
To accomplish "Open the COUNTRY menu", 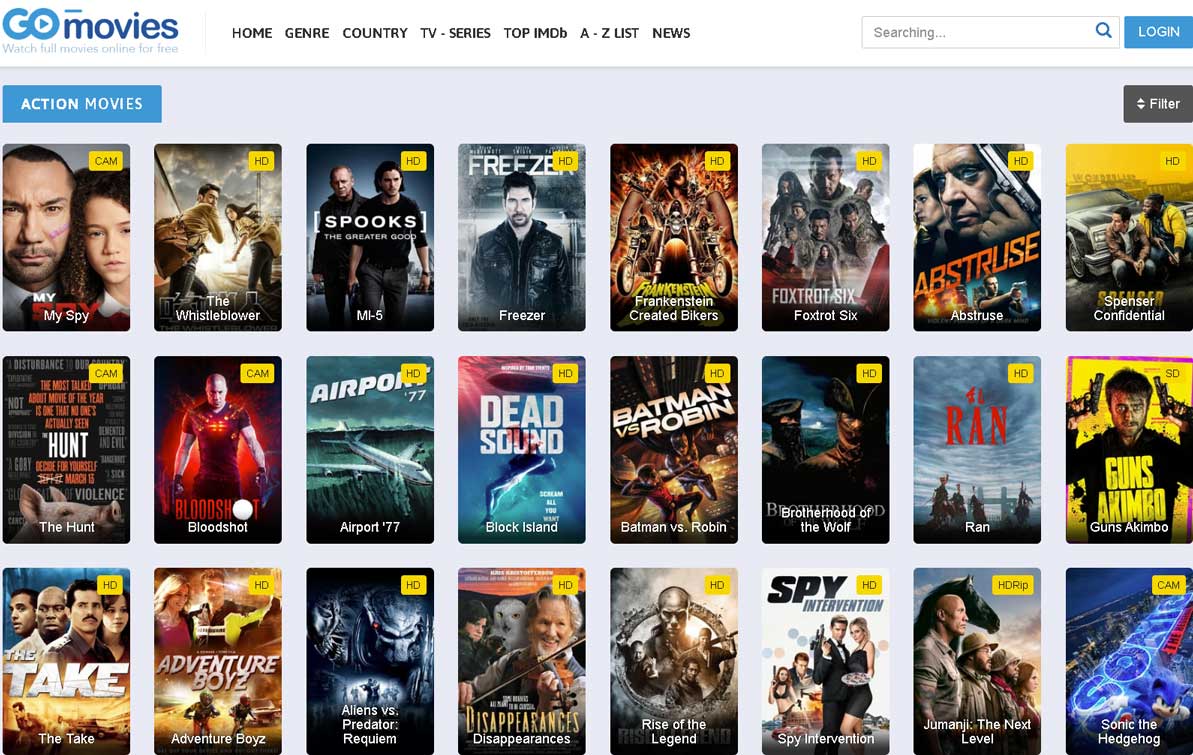I will click(x=375, y=33).
